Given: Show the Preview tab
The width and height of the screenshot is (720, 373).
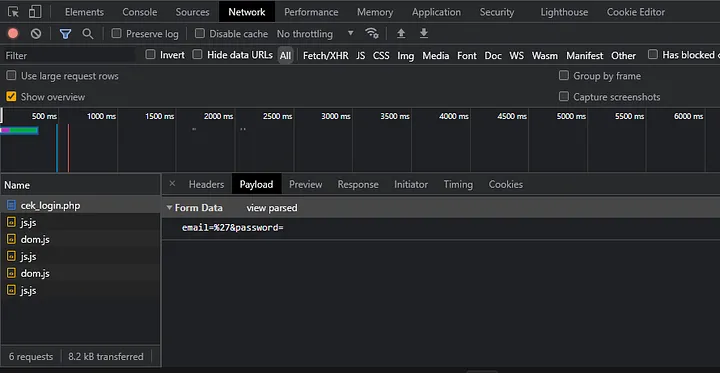Looking at the screenshot, I should click(305, 184).
